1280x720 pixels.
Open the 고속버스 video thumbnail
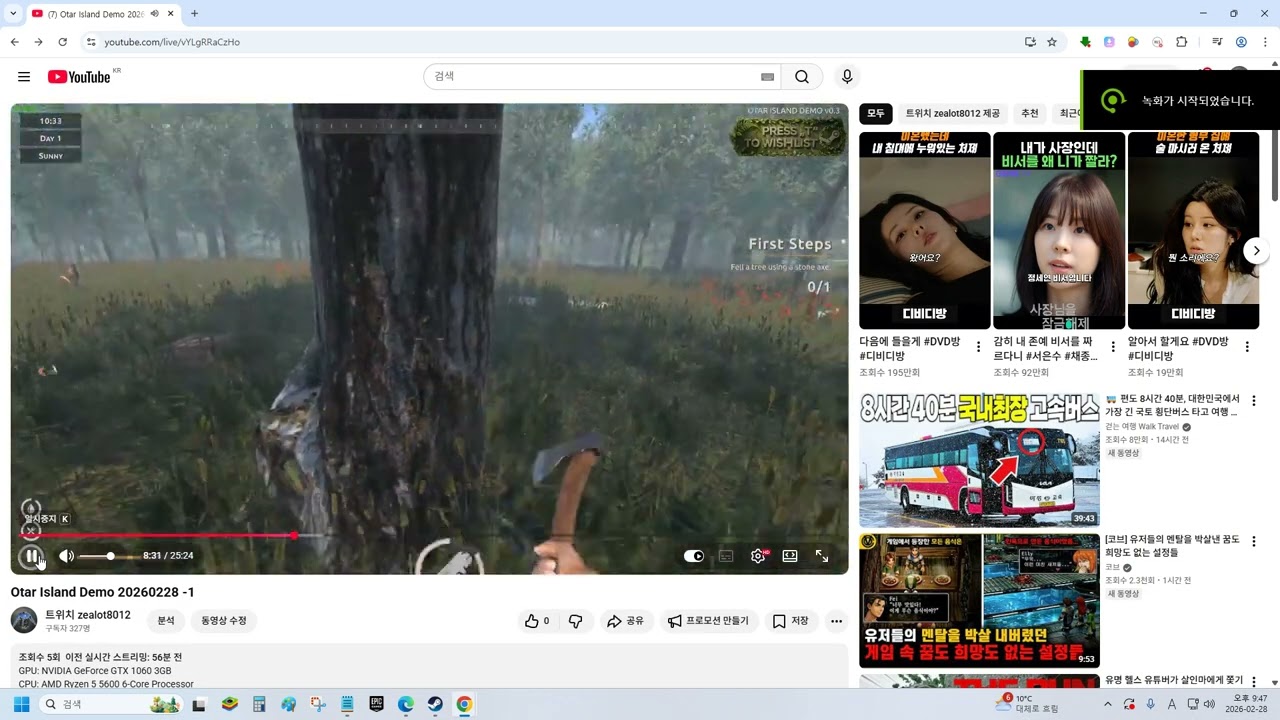[x=979, y=460]
